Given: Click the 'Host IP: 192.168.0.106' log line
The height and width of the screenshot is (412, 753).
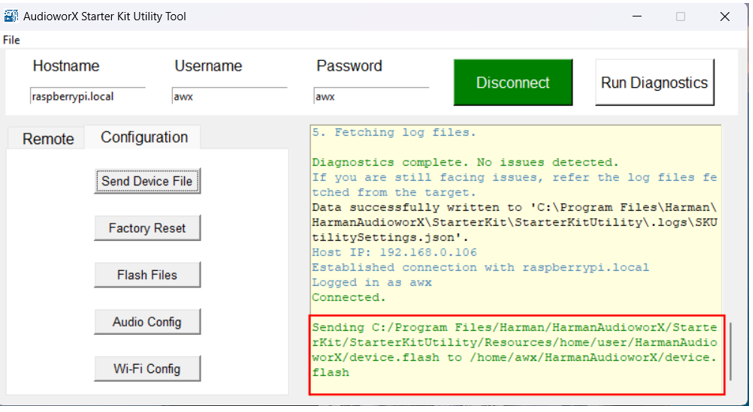Looking at the screenshot, I should point(394,252).
